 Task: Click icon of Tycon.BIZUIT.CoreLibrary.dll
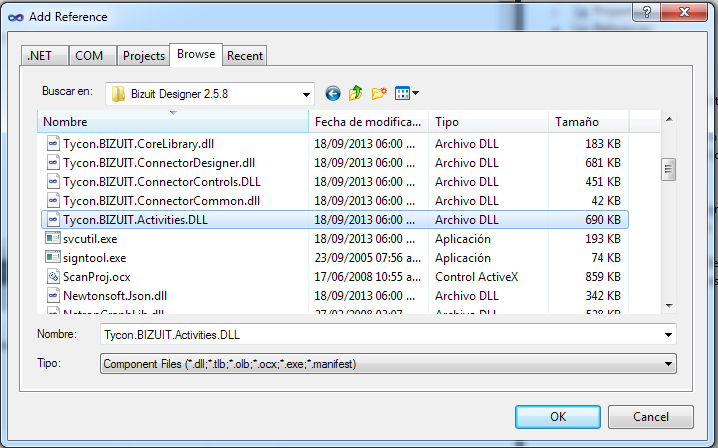click(53, 144)
